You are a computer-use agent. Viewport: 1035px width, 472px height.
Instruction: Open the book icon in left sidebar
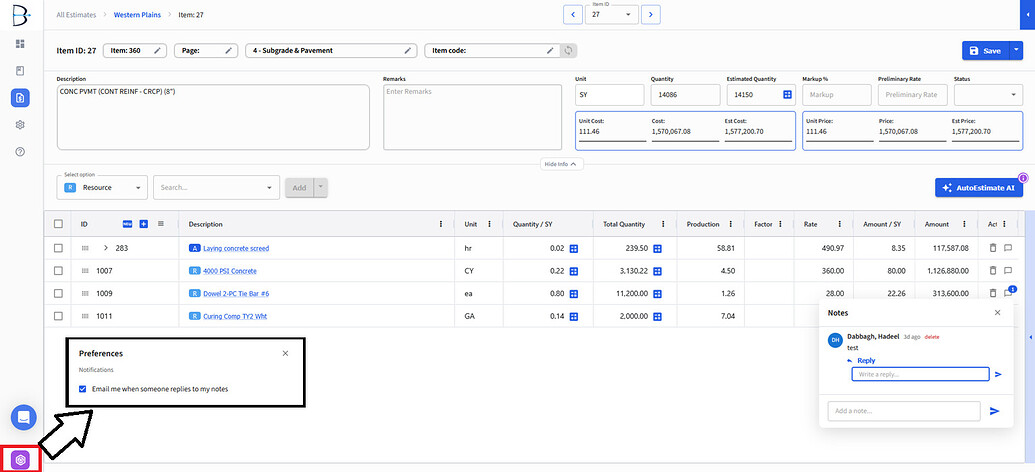(x=20, y=71)
